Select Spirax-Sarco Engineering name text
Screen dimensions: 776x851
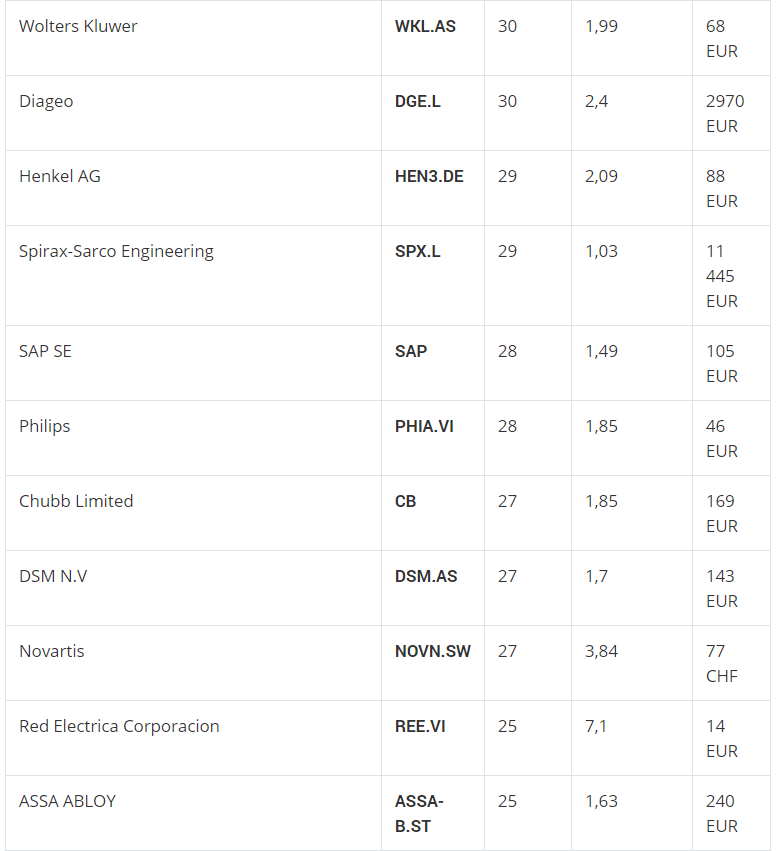tap(116, 251)
